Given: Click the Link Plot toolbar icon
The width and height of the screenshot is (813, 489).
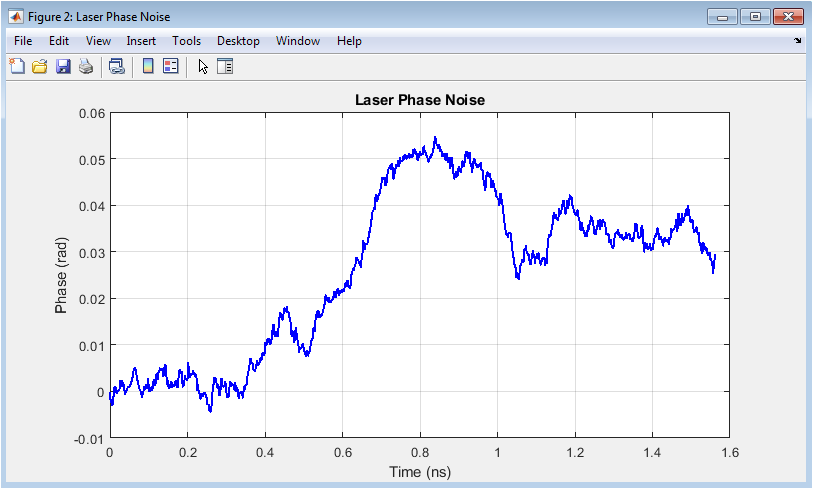Looking at the screenshot, I should (117, 67).
